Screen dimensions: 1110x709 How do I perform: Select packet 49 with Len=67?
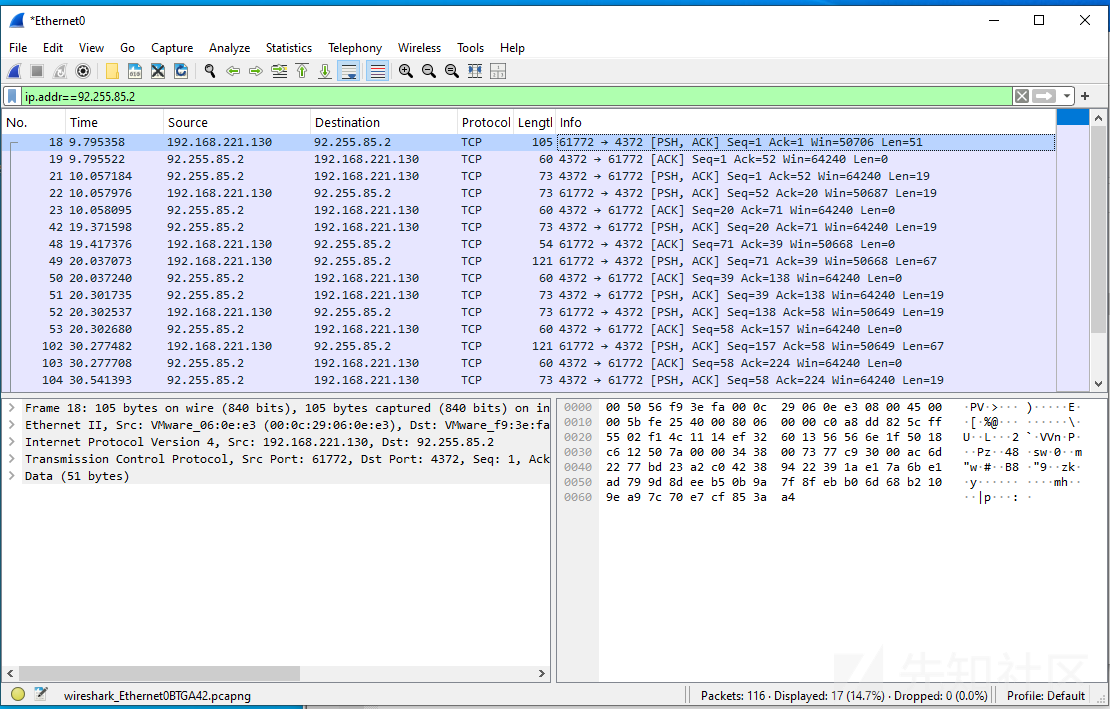click(x=528, y=261)
